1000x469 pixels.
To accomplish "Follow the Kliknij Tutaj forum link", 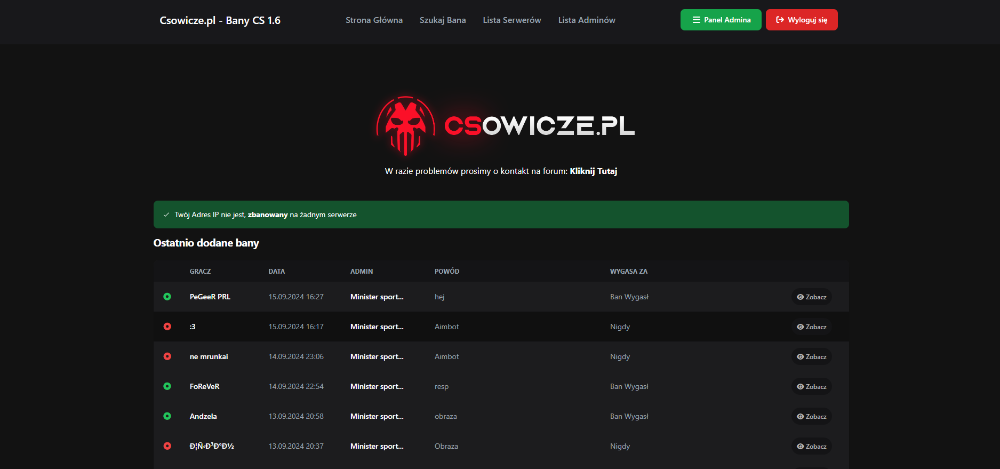I will [x=593, y=172].
